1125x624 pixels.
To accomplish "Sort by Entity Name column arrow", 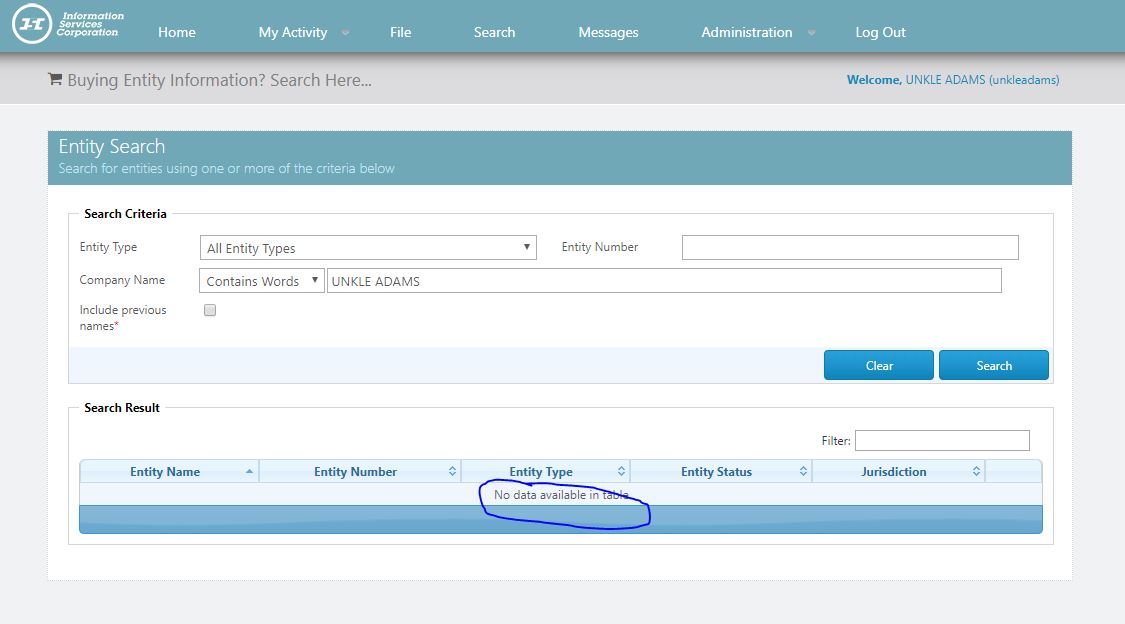I will 249,471.
